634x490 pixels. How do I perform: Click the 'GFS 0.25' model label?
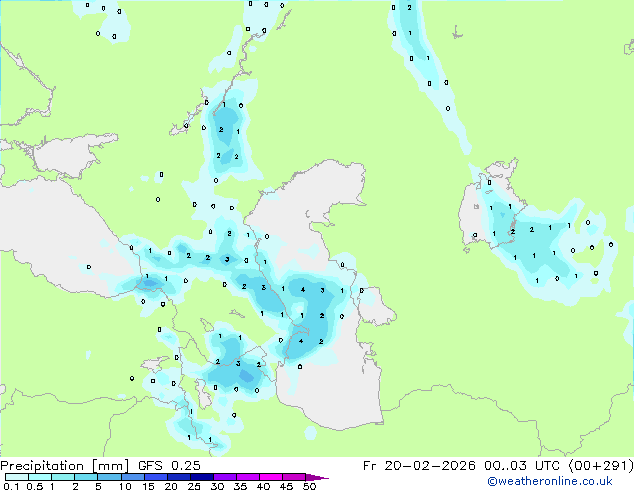169,466
